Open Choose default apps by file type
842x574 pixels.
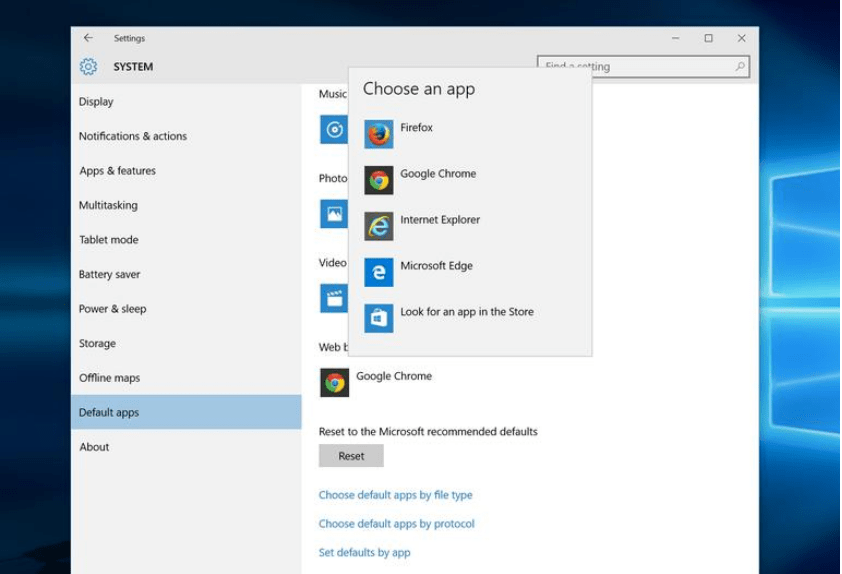point(395,495)
